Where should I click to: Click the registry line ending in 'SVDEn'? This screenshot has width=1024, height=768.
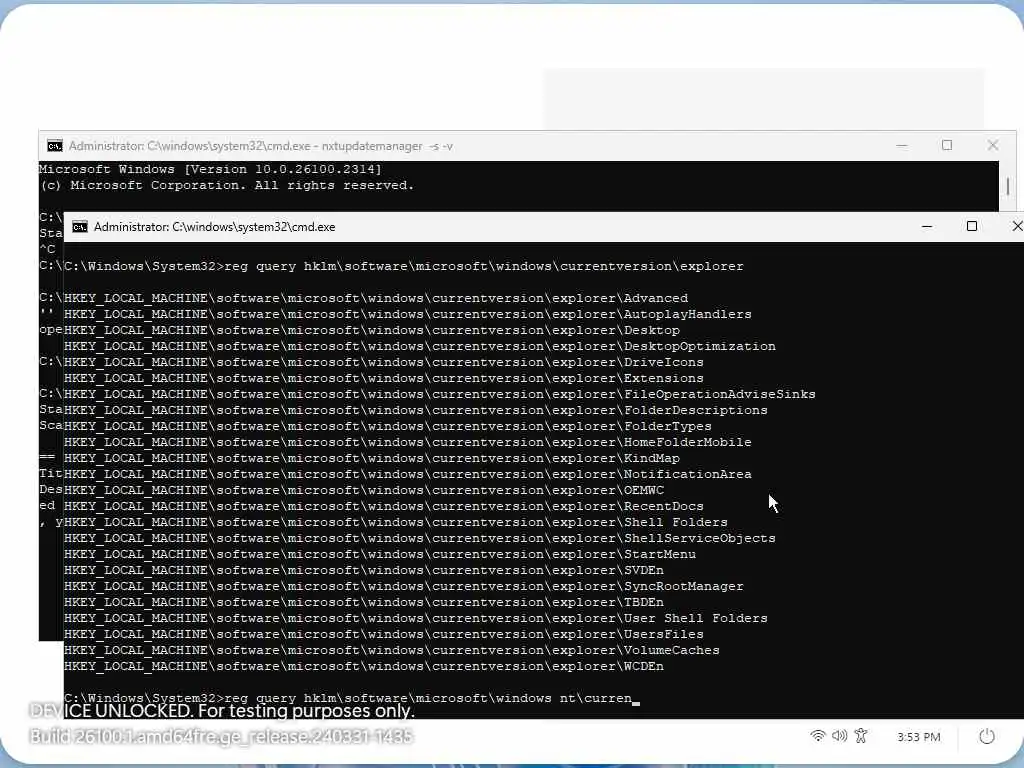point(364,570)
